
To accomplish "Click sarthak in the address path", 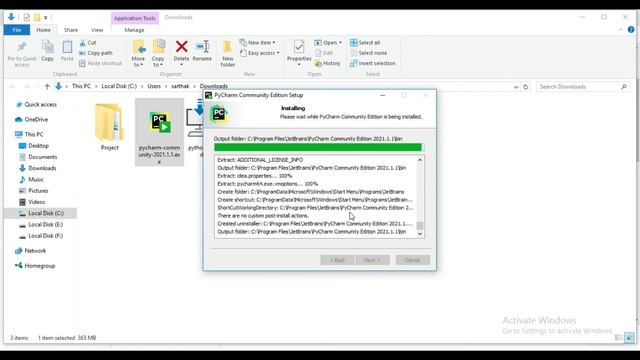I will pos(180,86).
